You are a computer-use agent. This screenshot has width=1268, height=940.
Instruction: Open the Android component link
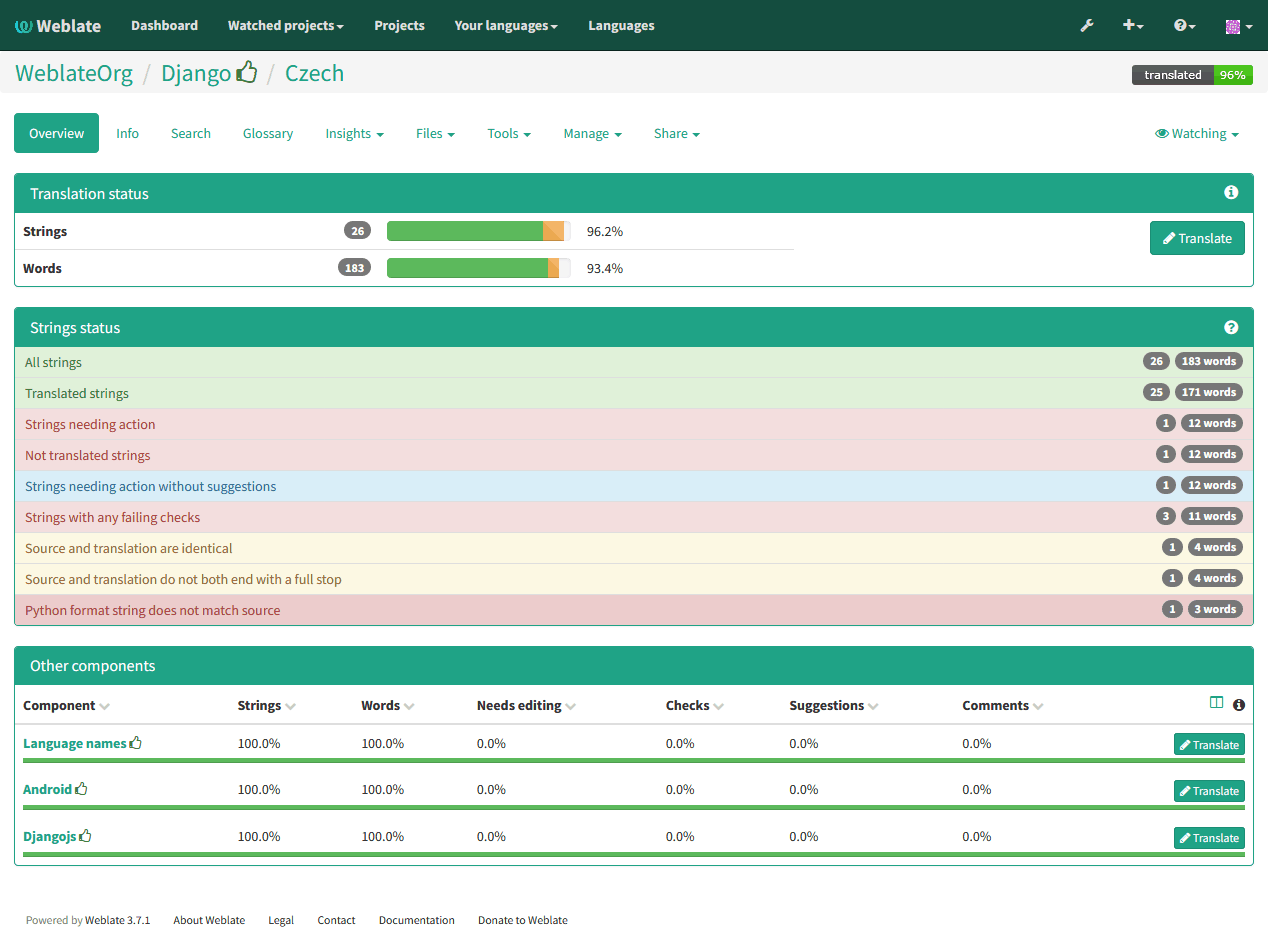click(48, 789)
